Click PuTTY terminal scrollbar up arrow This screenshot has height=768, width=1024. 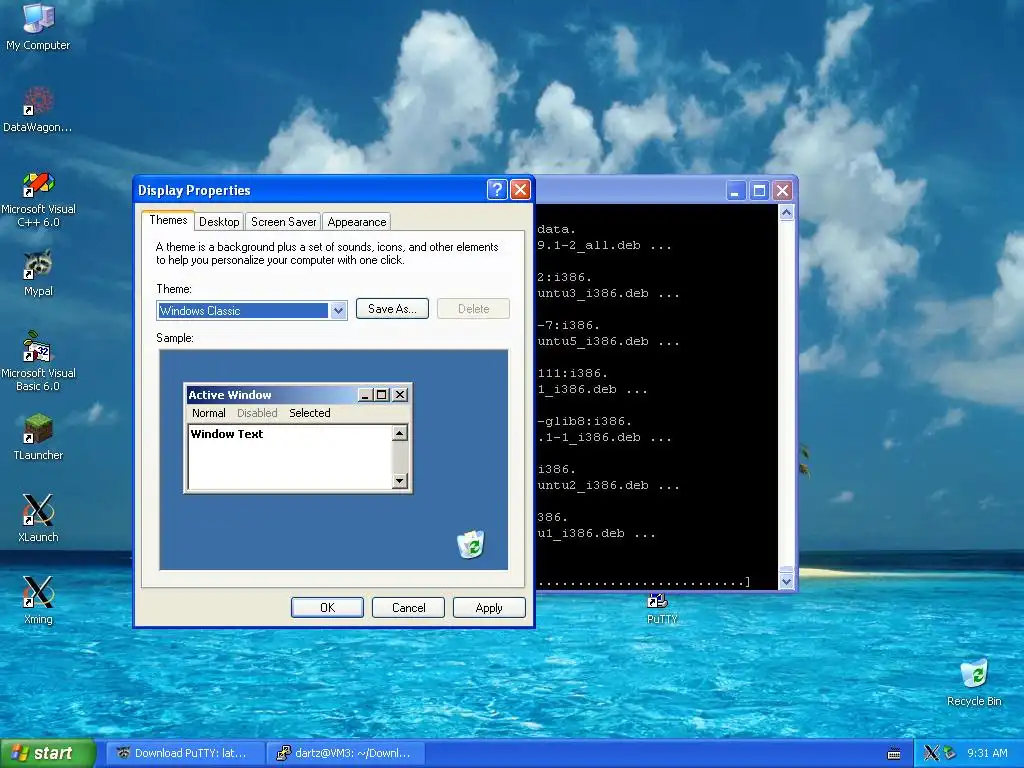pos(786,213)
